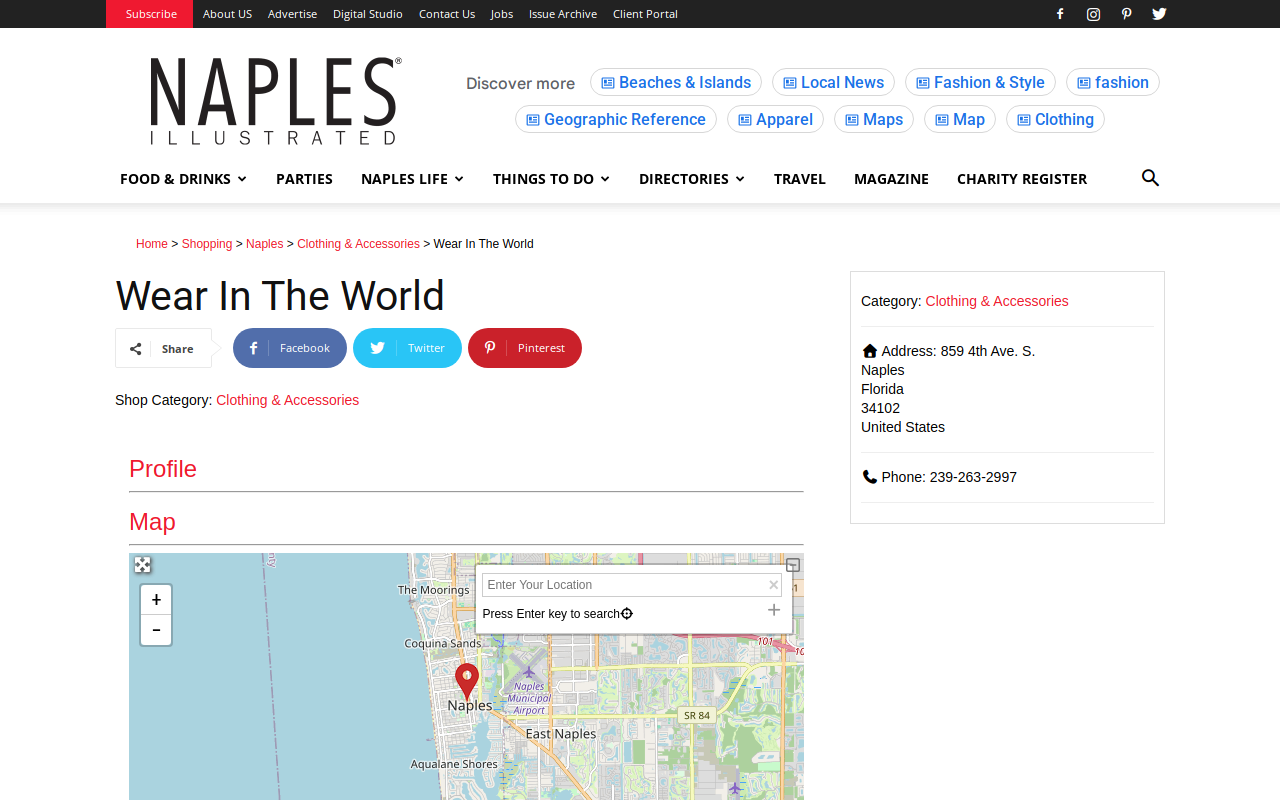The height and width of the screenshot is (800, 1280).
Task: Clear the location input with the x
Action: click(x=773, y=585)
